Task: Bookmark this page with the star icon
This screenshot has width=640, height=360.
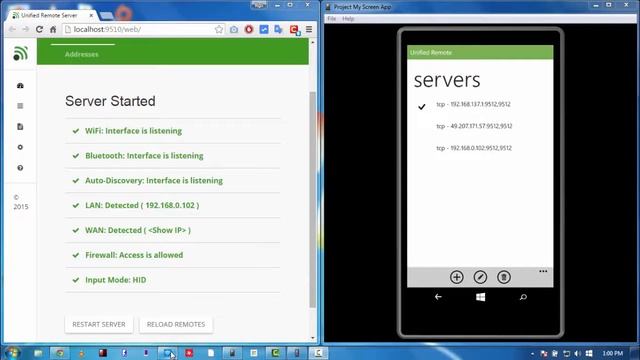Action: coord(219,29)
